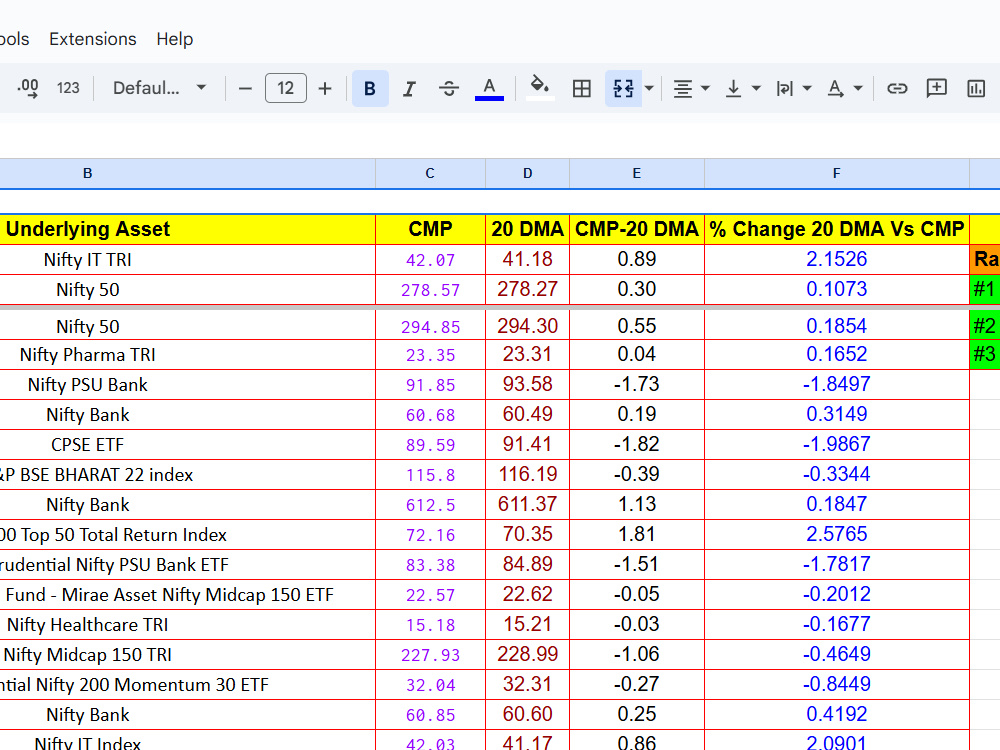Viewport: 1000px width, 750px height.
Task: Open the Borders tool
Action: click(x=582, y=89)
